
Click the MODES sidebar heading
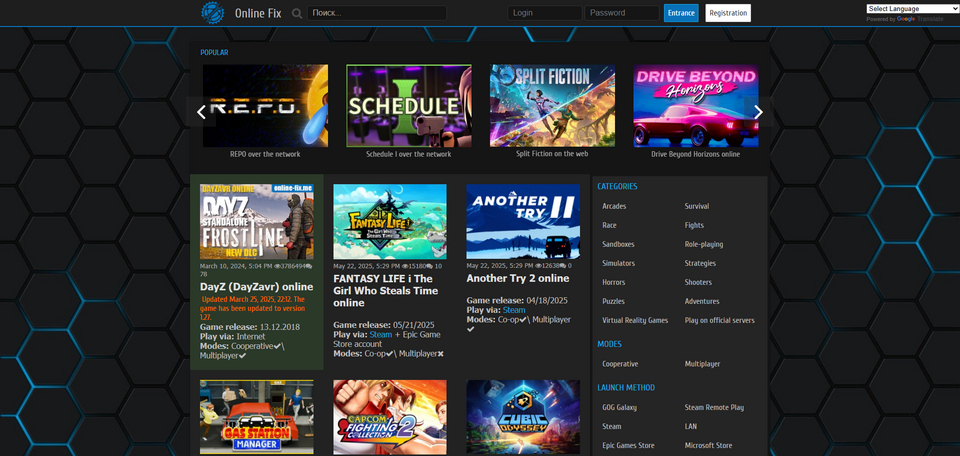(609, 344)
